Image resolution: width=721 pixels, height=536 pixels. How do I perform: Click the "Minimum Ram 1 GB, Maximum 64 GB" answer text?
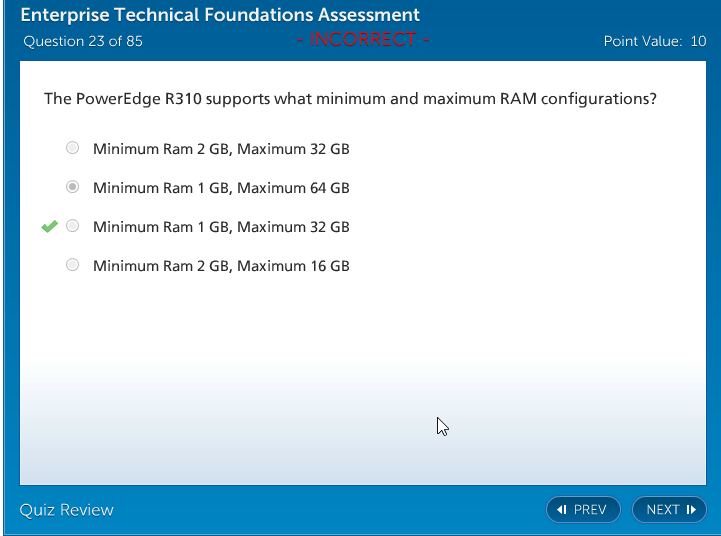(221, 188)
